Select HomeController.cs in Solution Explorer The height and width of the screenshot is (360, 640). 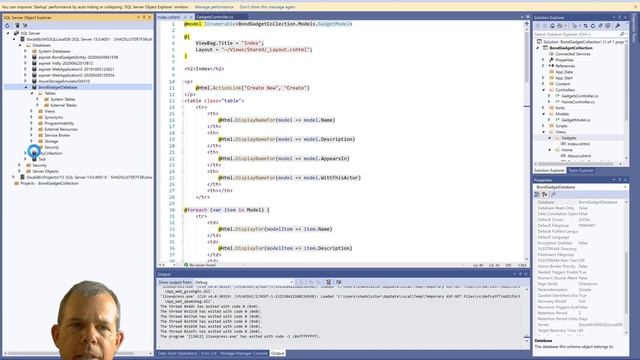pos(578,102)
